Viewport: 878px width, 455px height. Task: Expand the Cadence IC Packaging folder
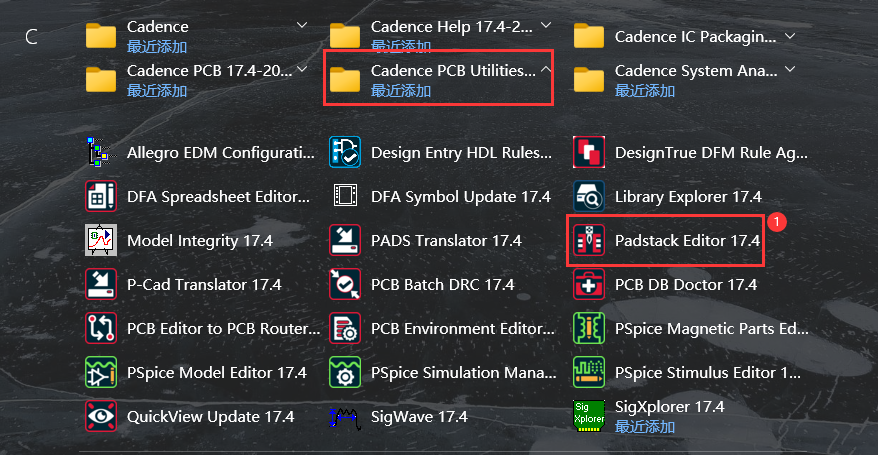tap(790, 36)
